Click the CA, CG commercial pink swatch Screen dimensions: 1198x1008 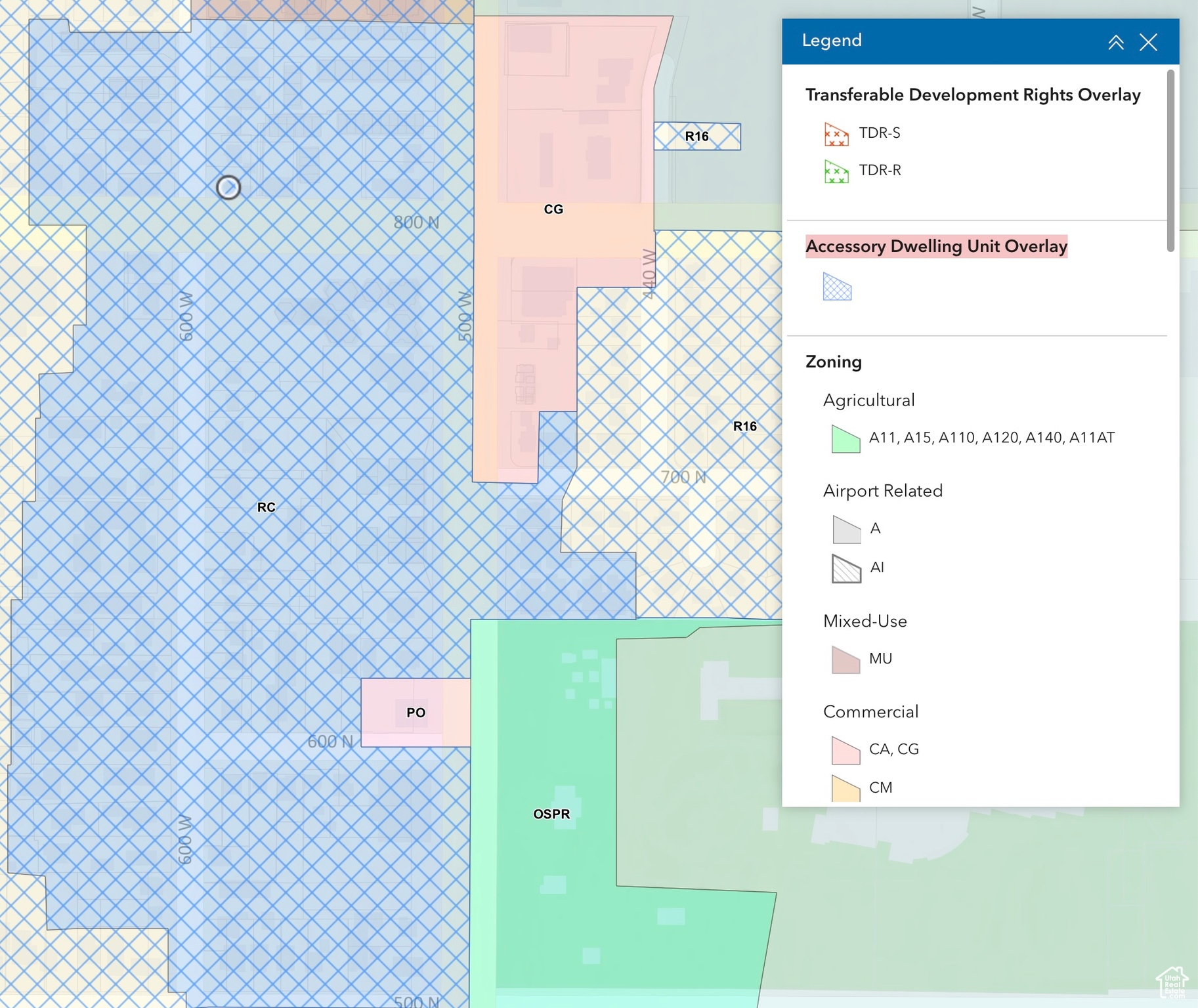click(x=845, y=750)
